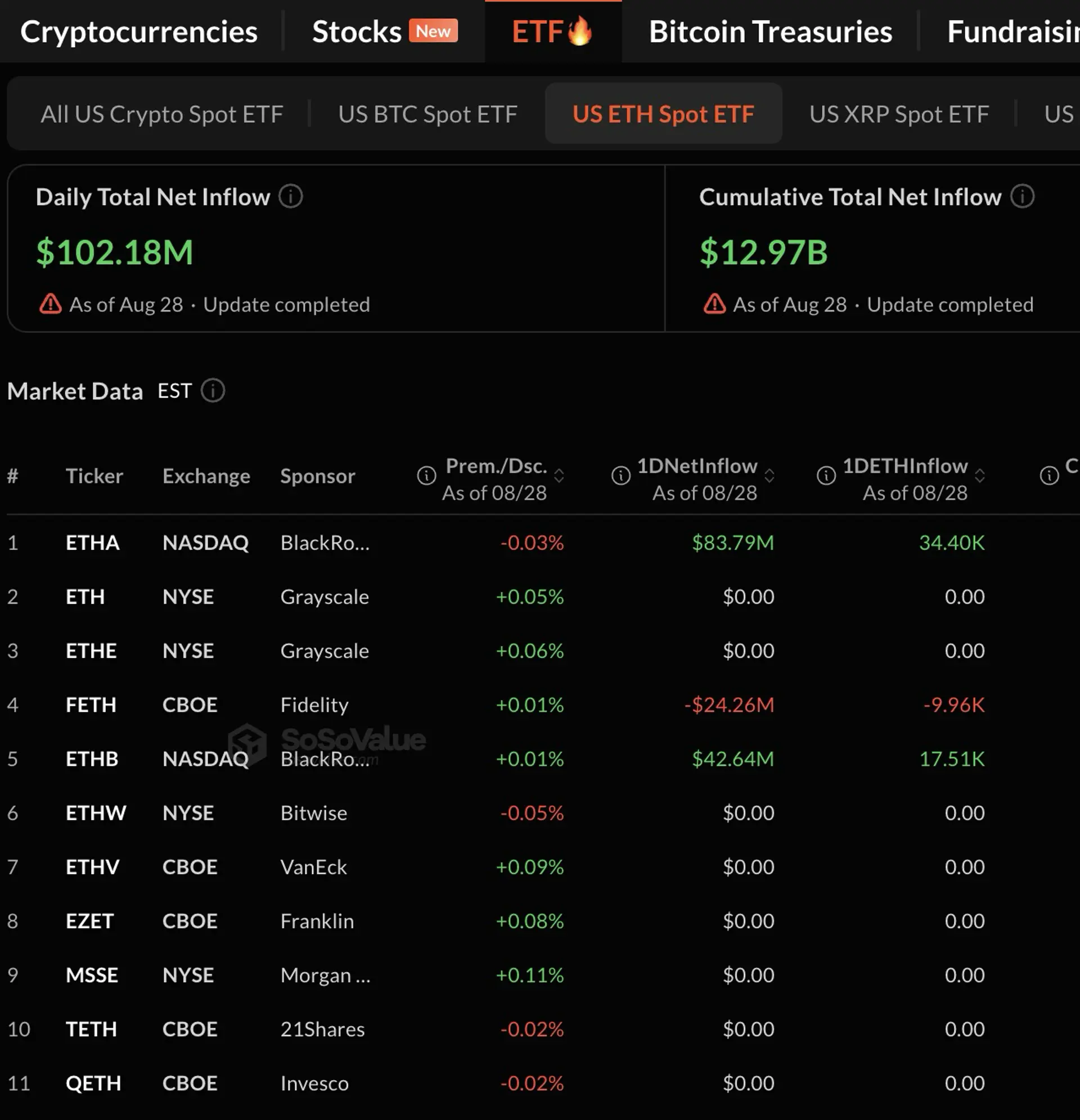
Task: Open the ETHA ticker row
Action: click(93, 542)
